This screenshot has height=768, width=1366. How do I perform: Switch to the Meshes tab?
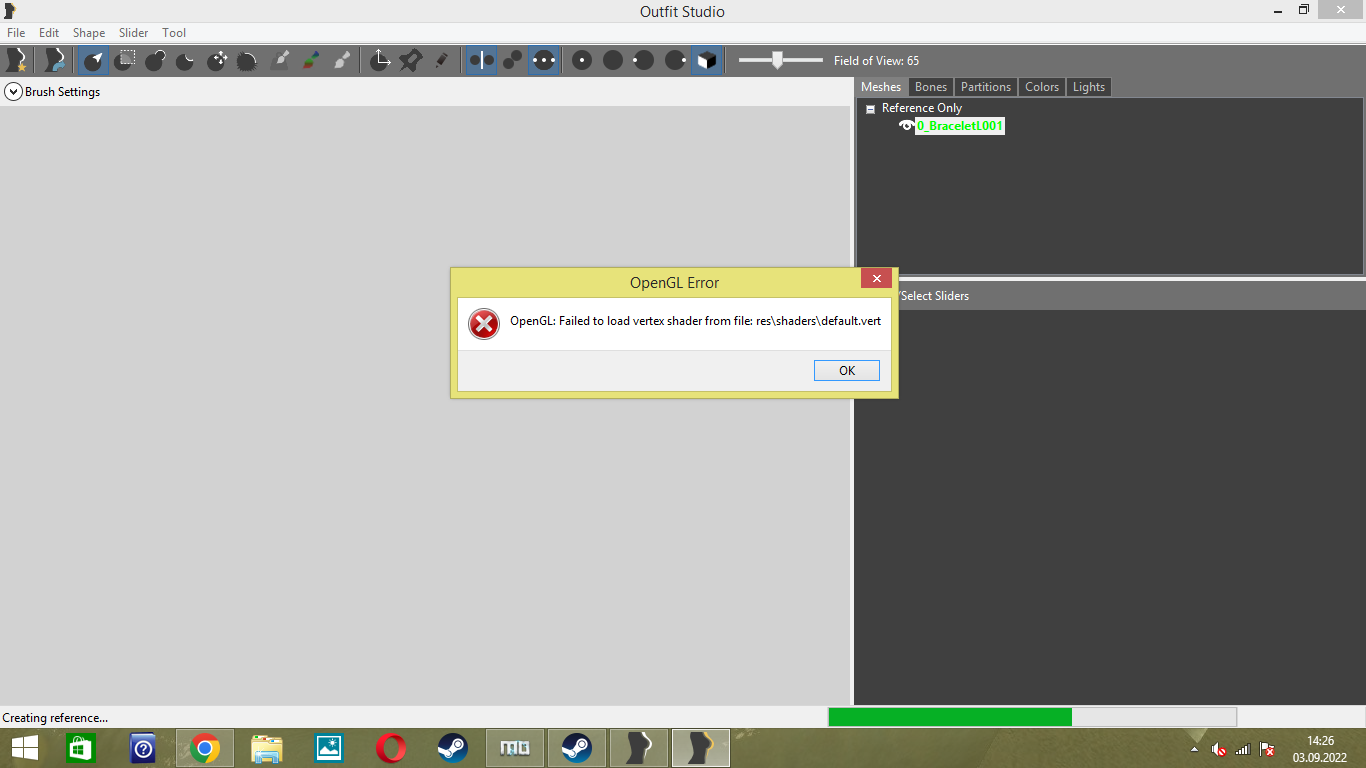pos(881,87)
